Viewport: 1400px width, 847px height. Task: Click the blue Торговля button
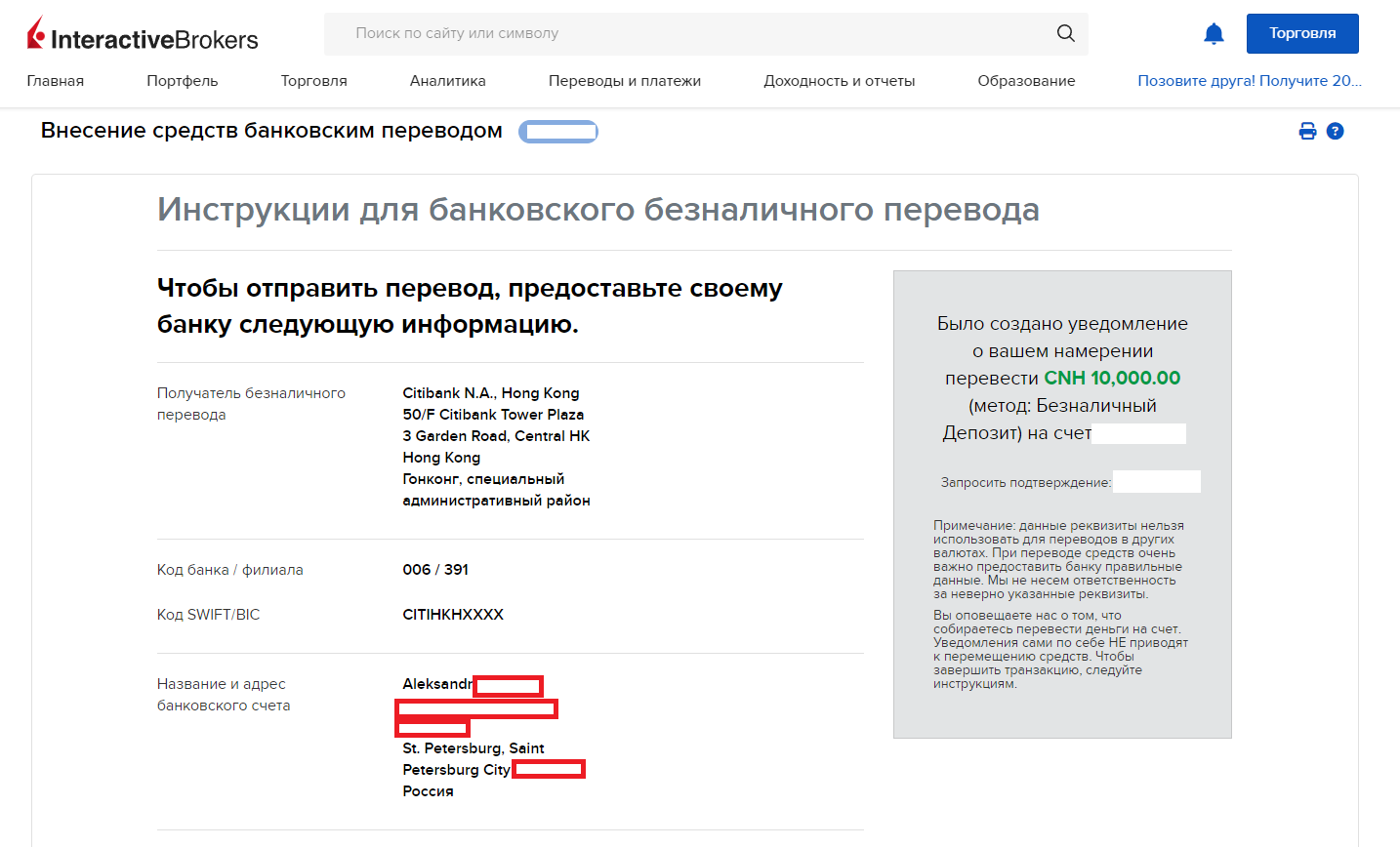(x=1302, y=33)
